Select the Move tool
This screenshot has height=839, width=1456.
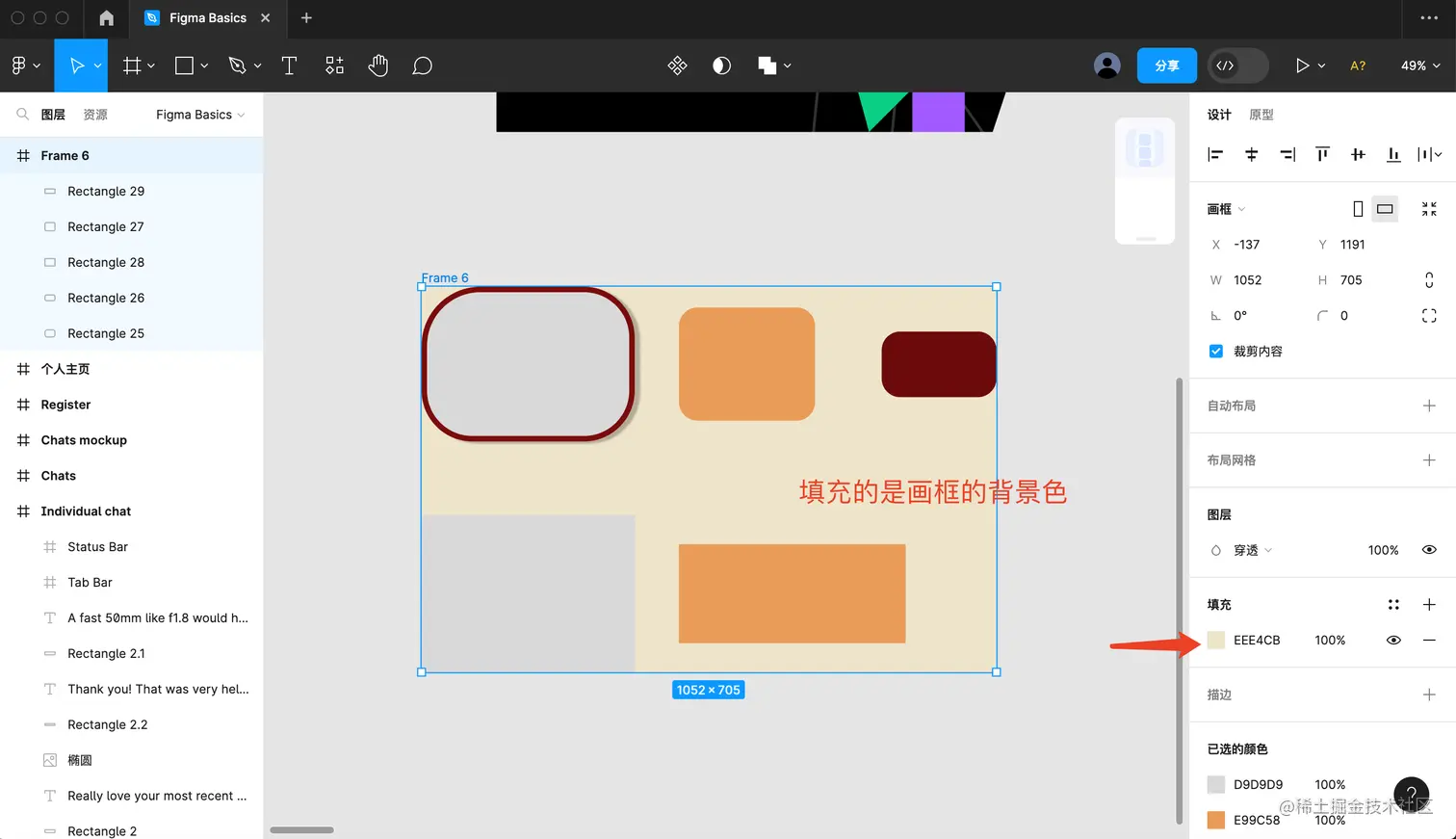click(x=76, y=66)
